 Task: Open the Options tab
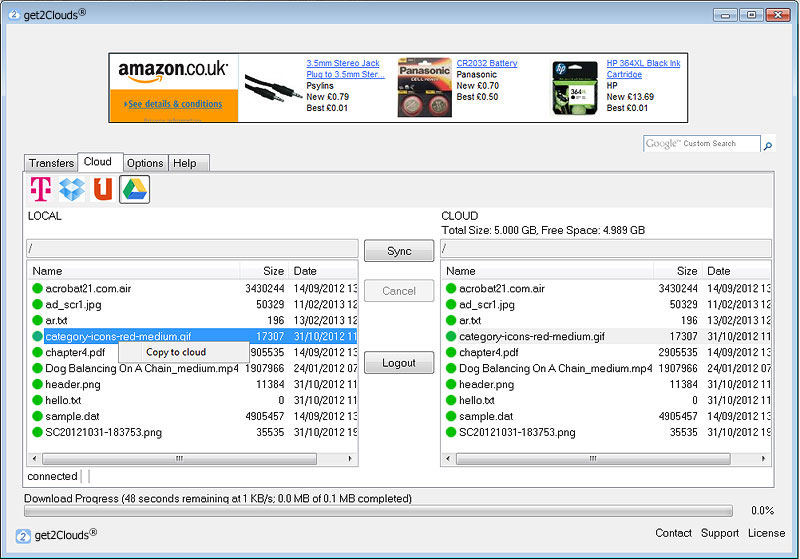(145, 163)
